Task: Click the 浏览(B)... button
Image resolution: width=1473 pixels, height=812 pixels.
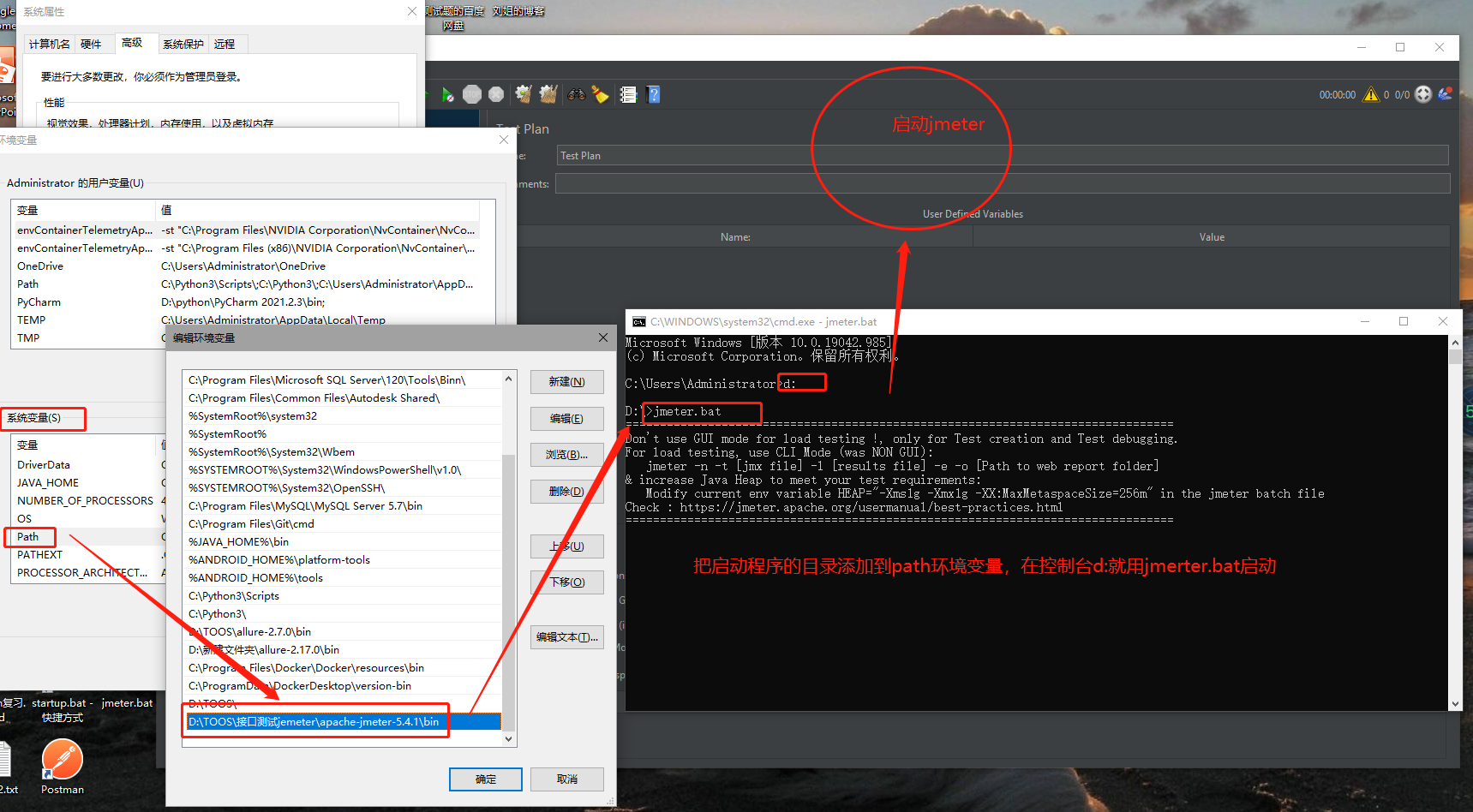Action: click(x=567, y=455)
